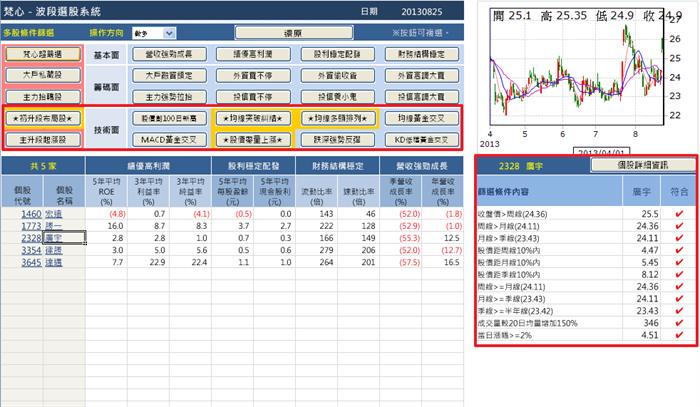Select the red value (4.8) in row 1460
The width and height of the screenshot is (700, 407).
pos(117,214)
